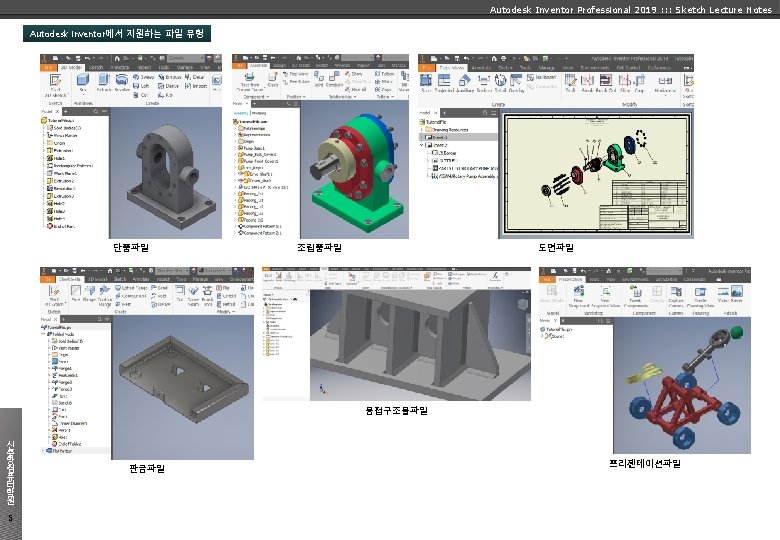Insert a Base view in drawing window
This screenshot has width=780, height=540.
(x=426, y=83)
